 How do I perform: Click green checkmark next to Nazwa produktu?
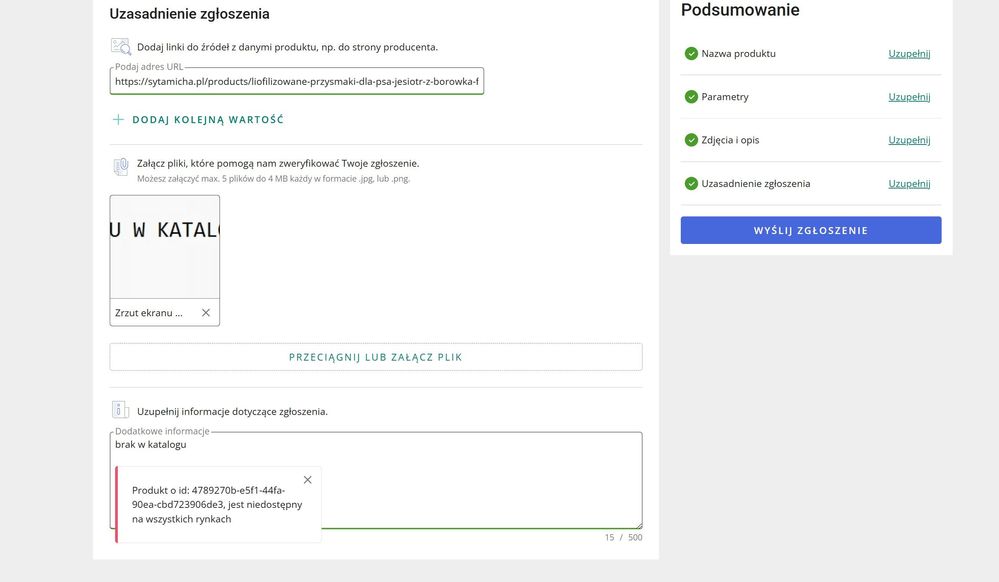coord(691,54)
